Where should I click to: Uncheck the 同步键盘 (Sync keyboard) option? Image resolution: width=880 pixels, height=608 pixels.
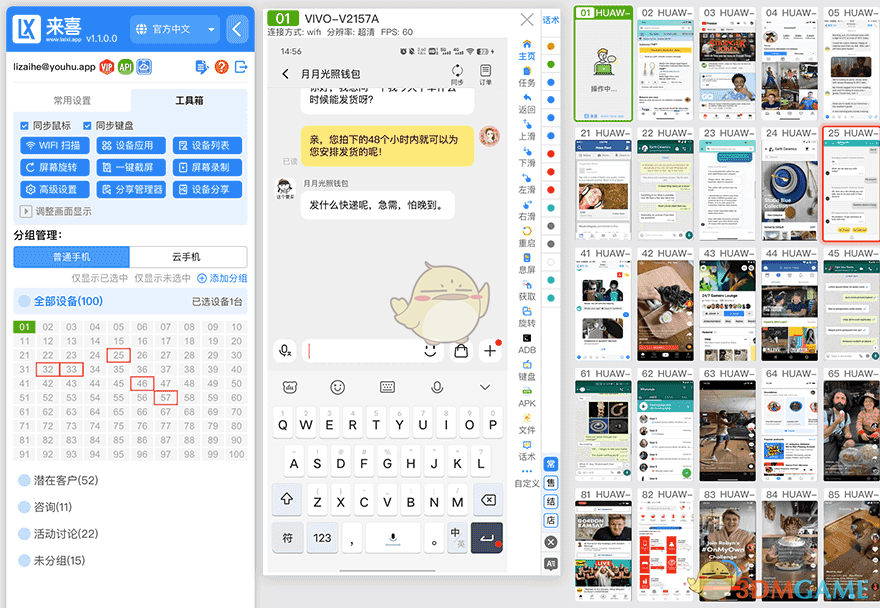coord(87,125)
